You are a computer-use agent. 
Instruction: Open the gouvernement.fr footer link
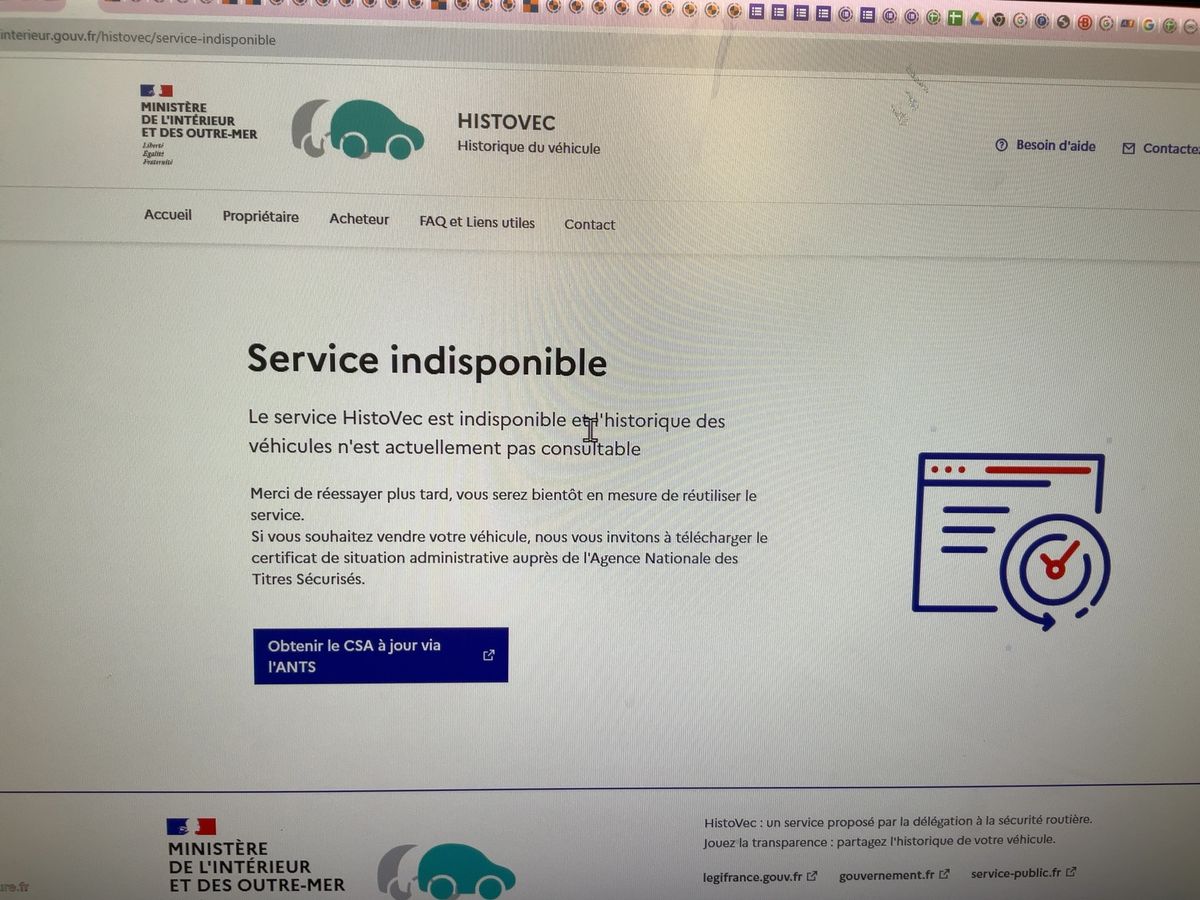(894, 875)
